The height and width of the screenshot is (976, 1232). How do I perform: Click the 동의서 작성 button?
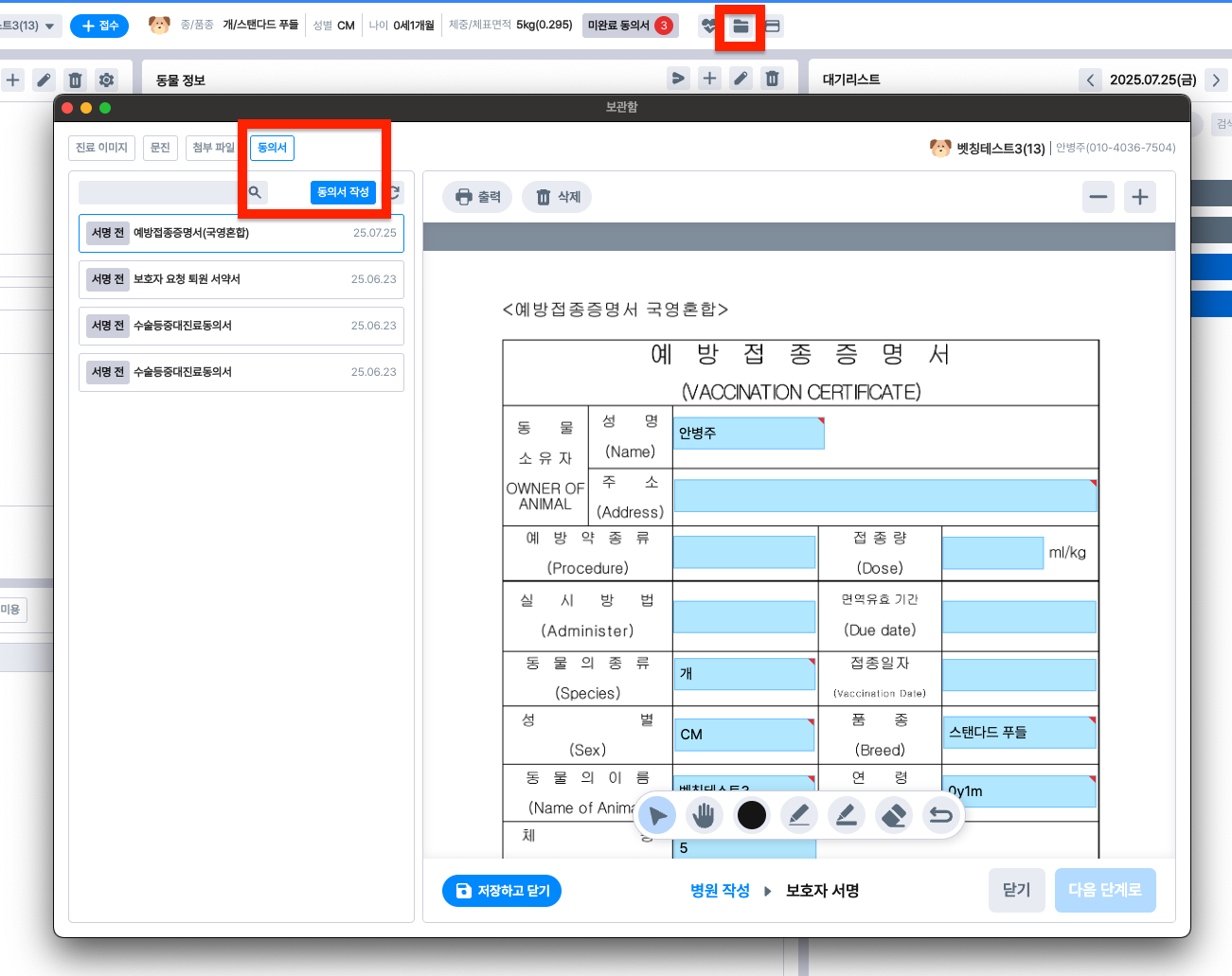tap(343, 192)
